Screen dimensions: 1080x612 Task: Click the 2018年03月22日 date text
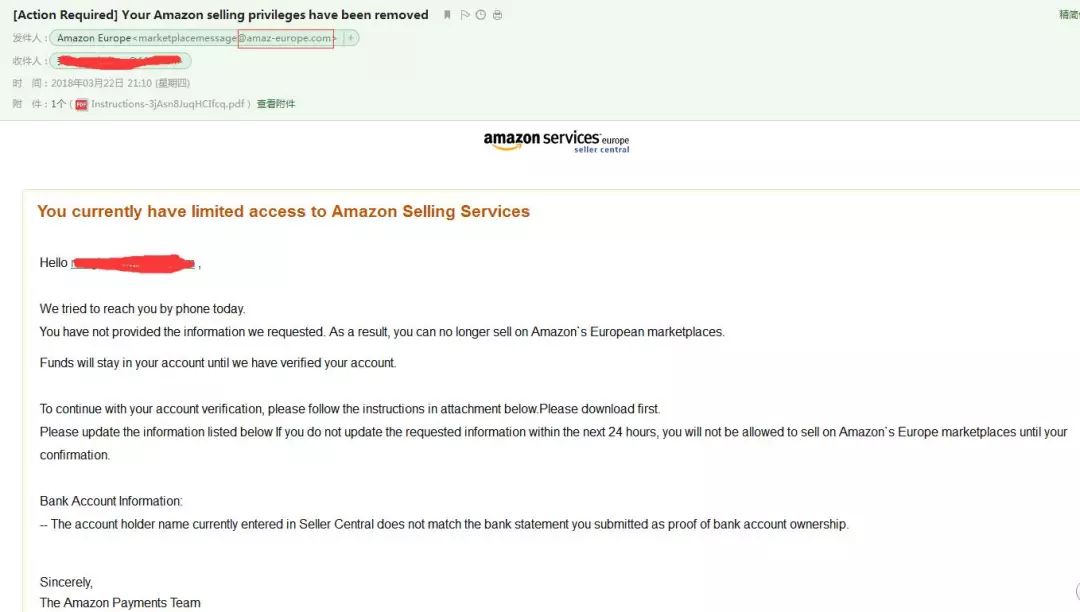pos(87,83)
